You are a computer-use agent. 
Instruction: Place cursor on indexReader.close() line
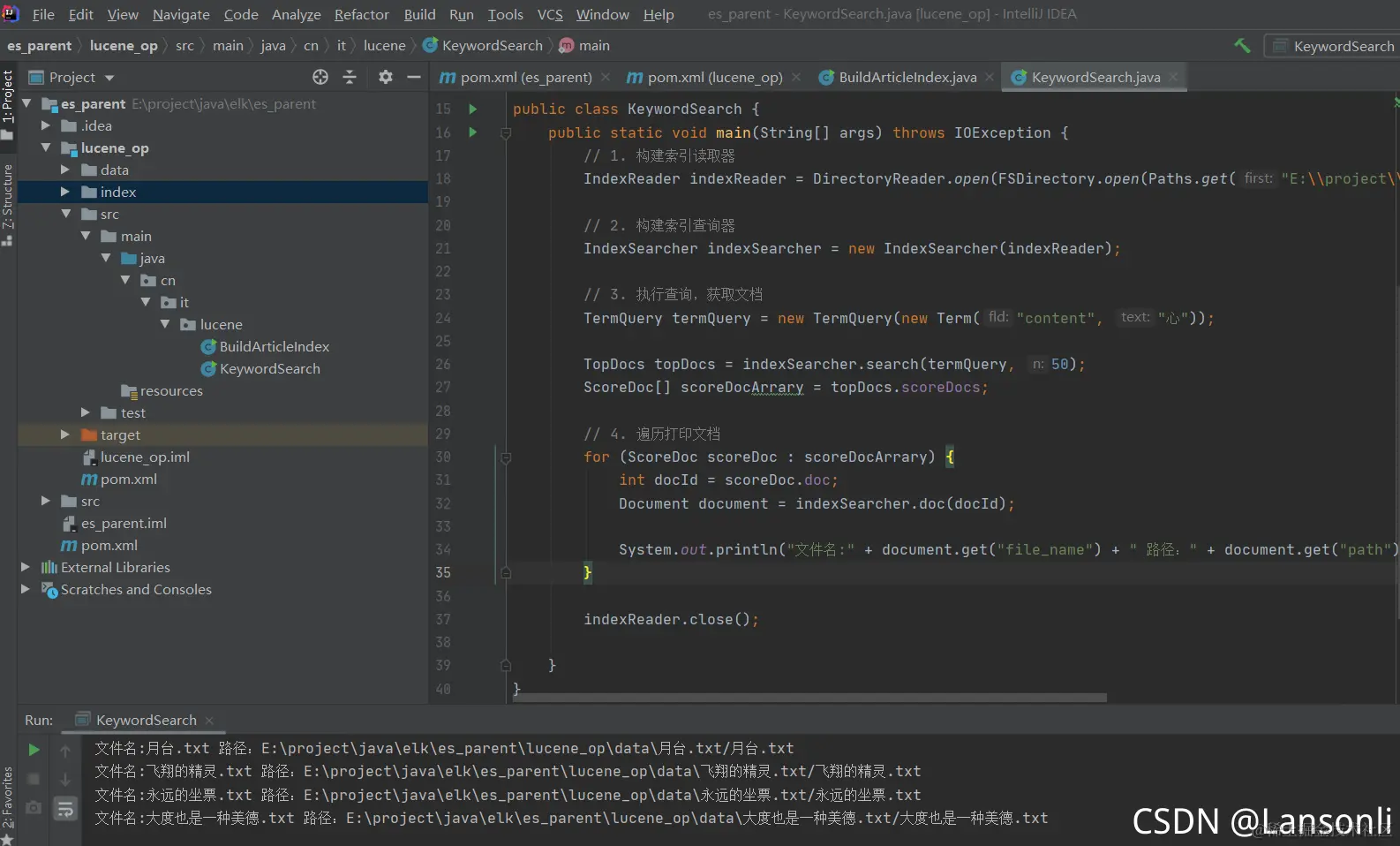(x=671, y=619)
